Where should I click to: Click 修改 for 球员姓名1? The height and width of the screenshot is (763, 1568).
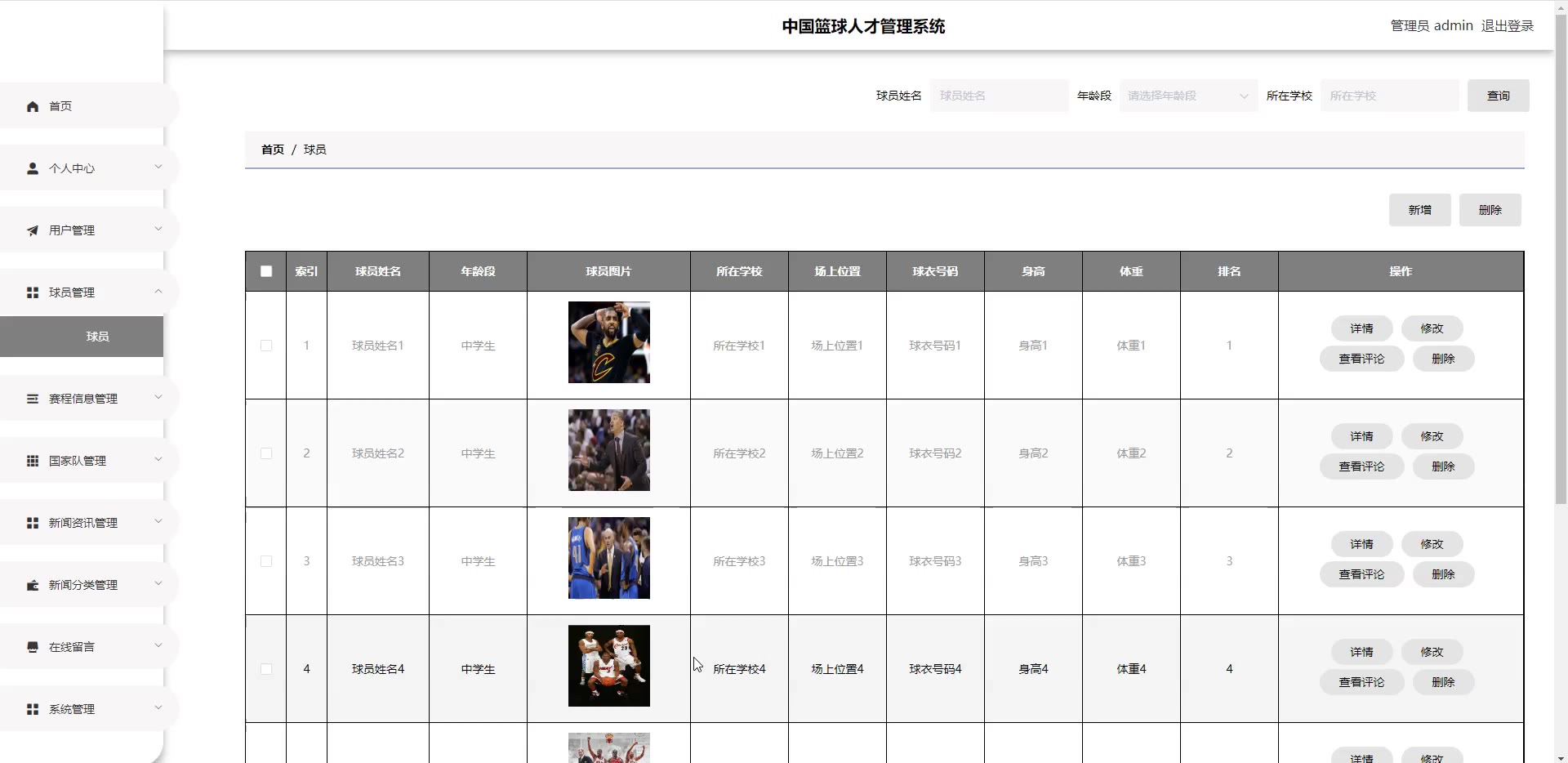click(x=1432, y=328)
